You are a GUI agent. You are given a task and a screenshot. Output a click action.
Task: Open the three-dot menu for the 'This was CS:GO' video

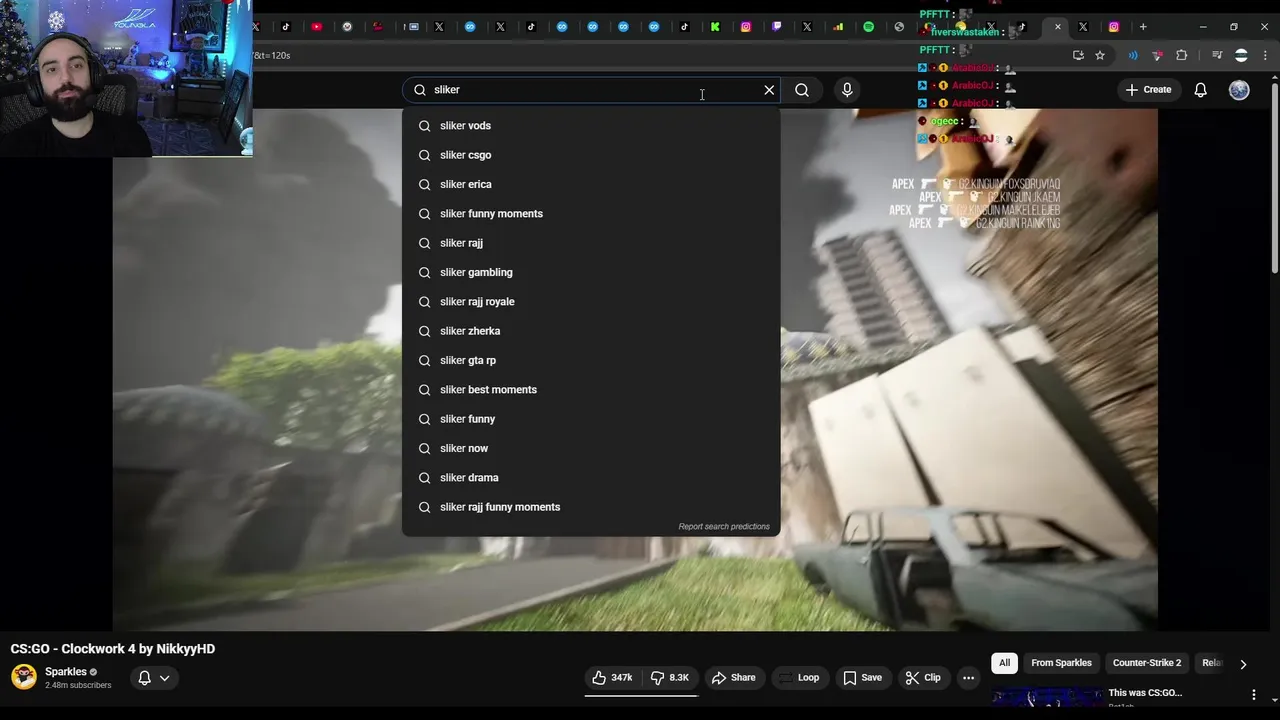pyautogui.click(x=1254, y=694)
